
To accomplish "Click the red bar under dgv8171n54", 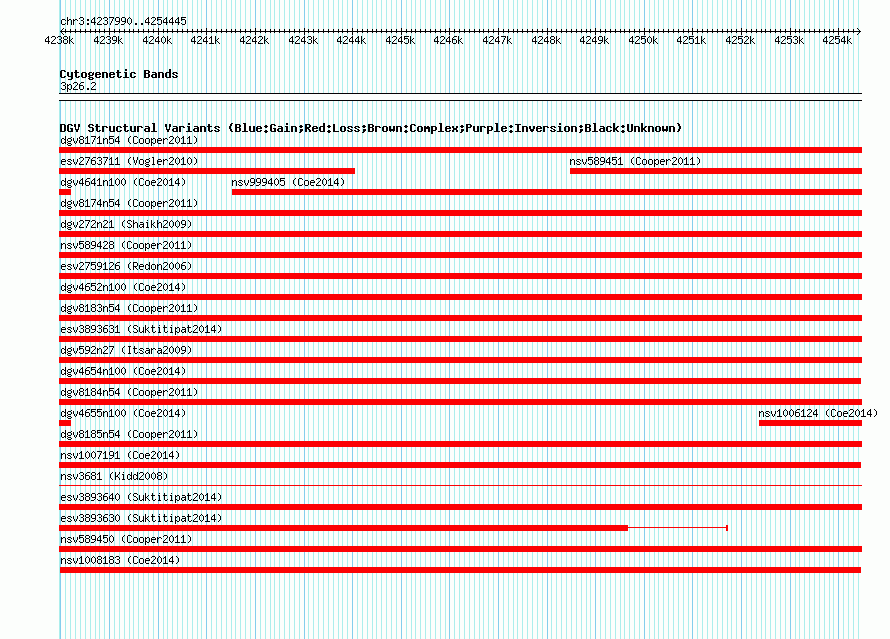I will [461, 150].
